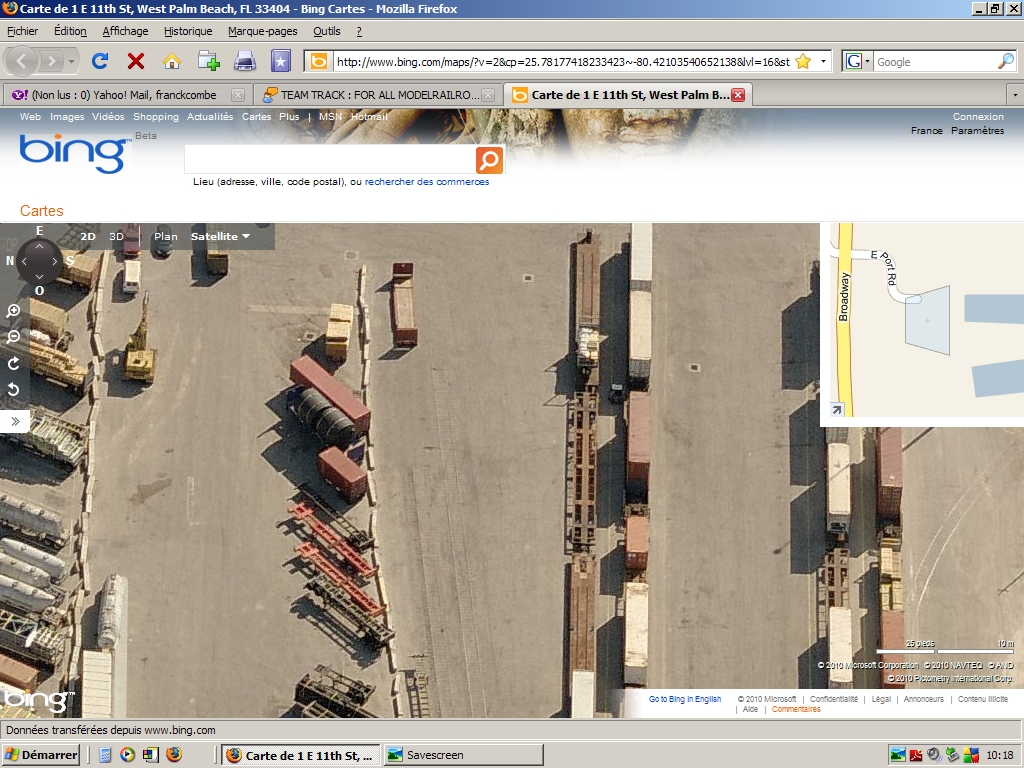This screenshot has height=768, width=1024.
Task: Click the Images link in the Bing header
Action: coord(67,116)
